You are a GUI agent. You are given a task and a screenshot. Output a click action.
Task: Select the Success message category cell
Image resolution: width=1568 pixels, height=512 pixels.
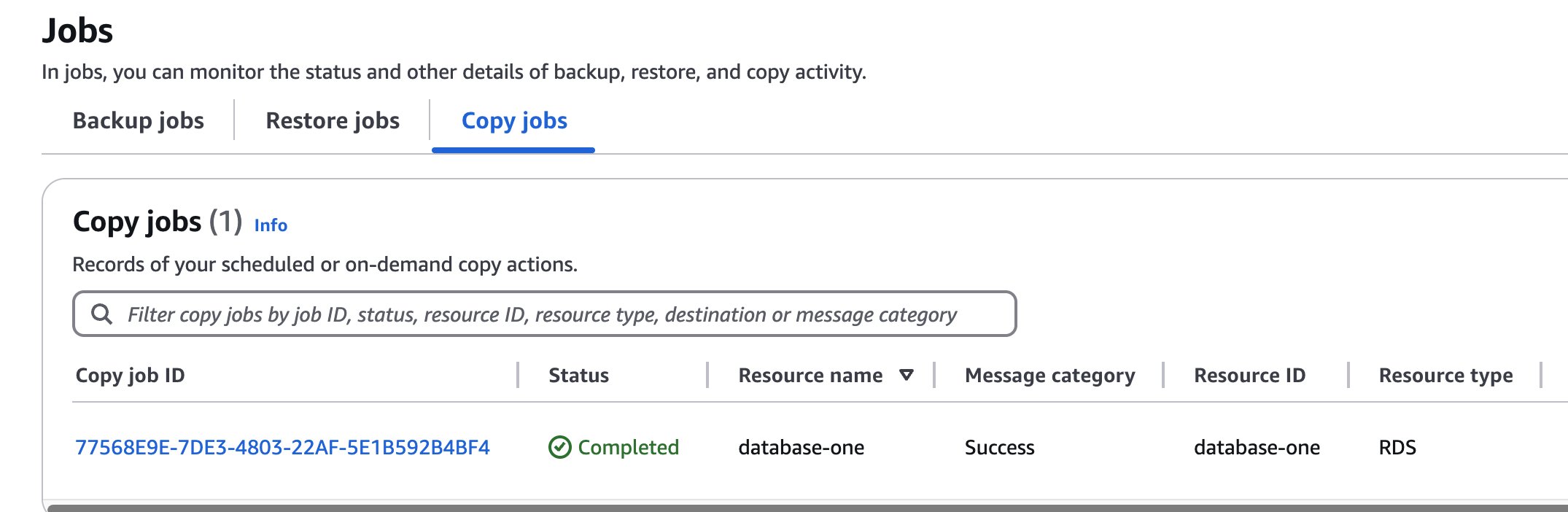tap(999, 447)
